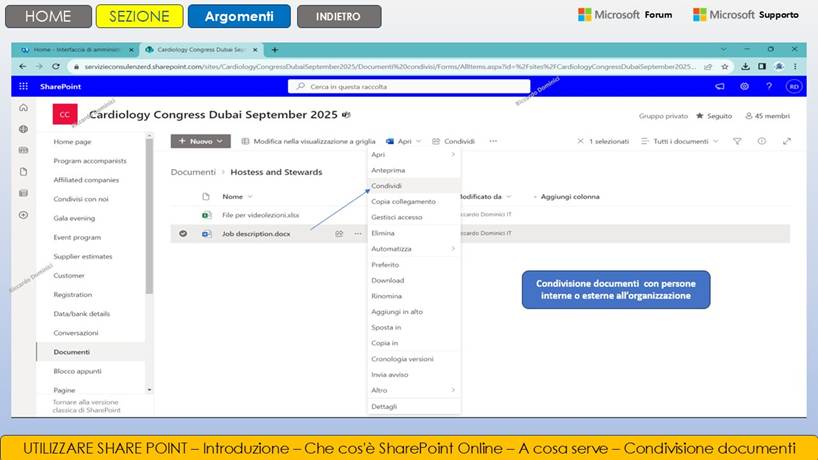
Task: Click share icon on Job description.docx row
Action: click(339, 234)
